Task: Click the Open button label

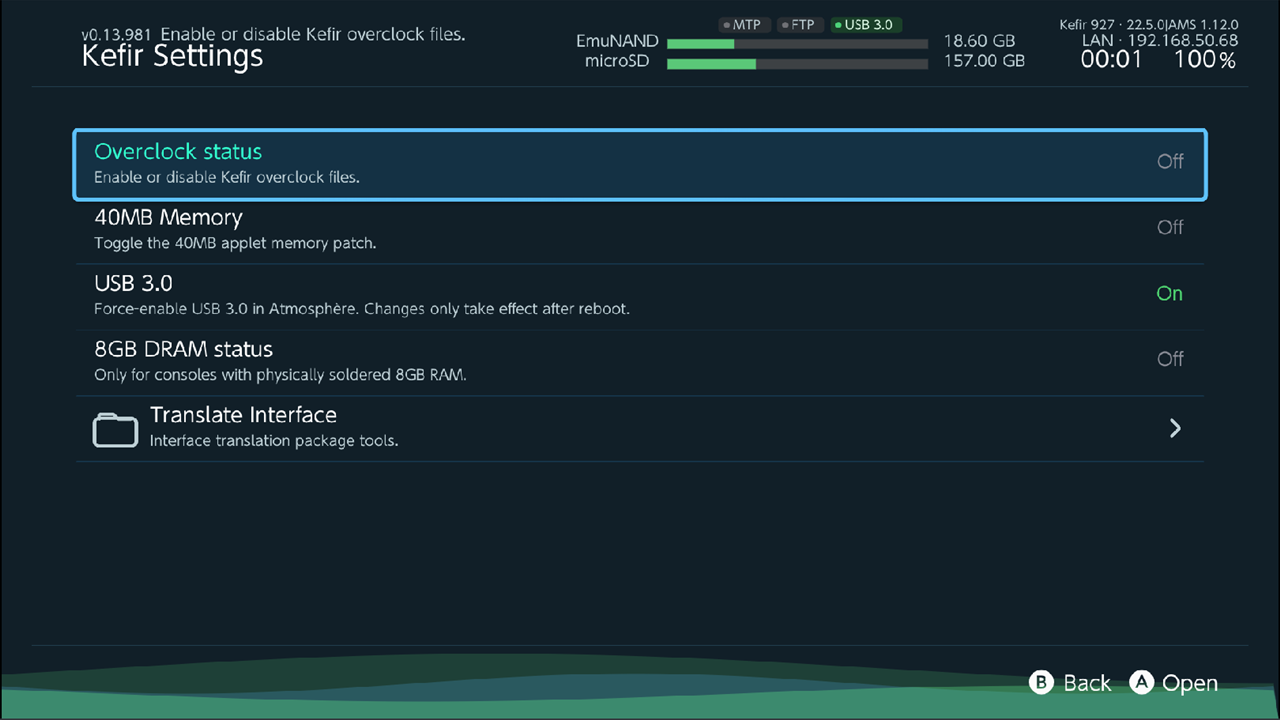Action: point(1190,683)
